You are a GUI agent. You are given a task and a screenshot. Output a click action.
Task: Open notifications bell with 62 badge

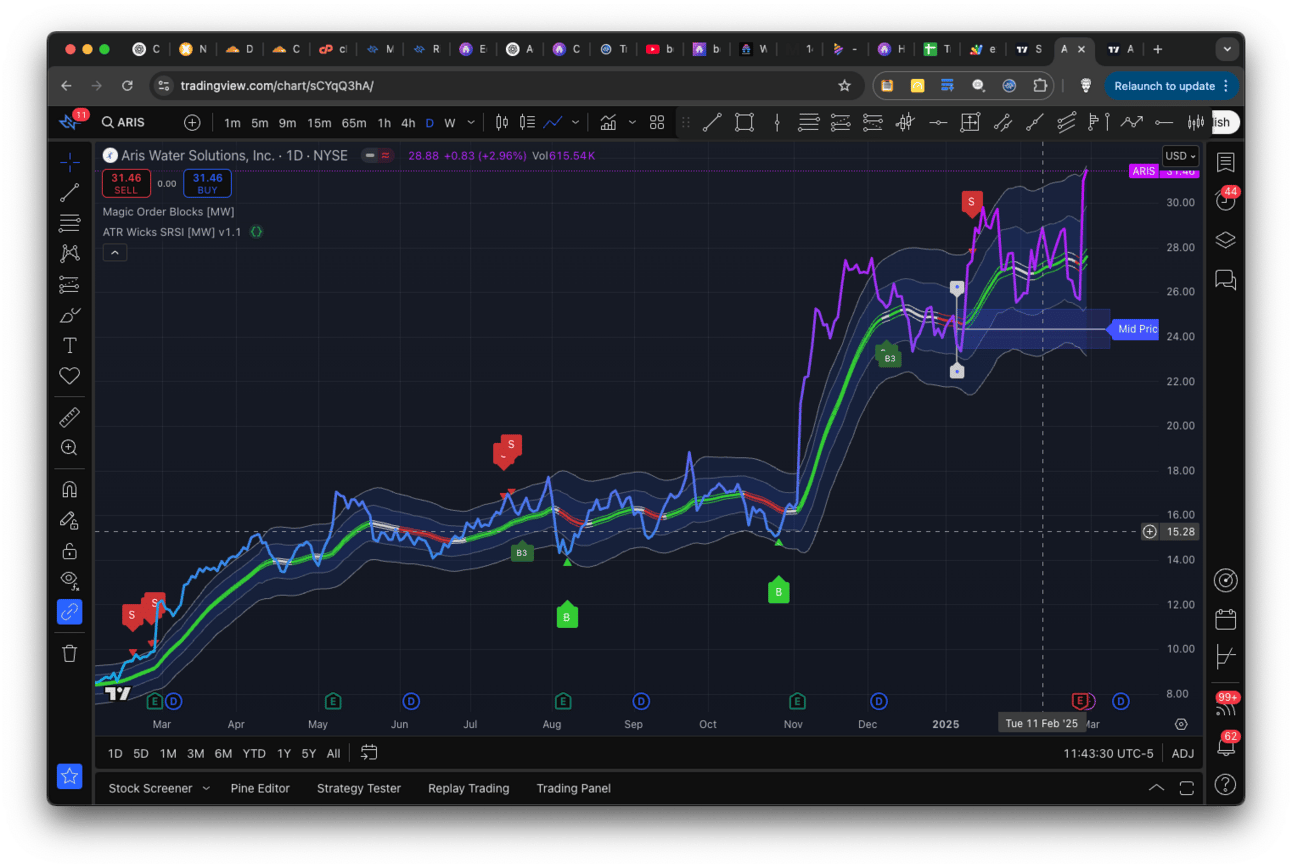tap(1225, 745)
